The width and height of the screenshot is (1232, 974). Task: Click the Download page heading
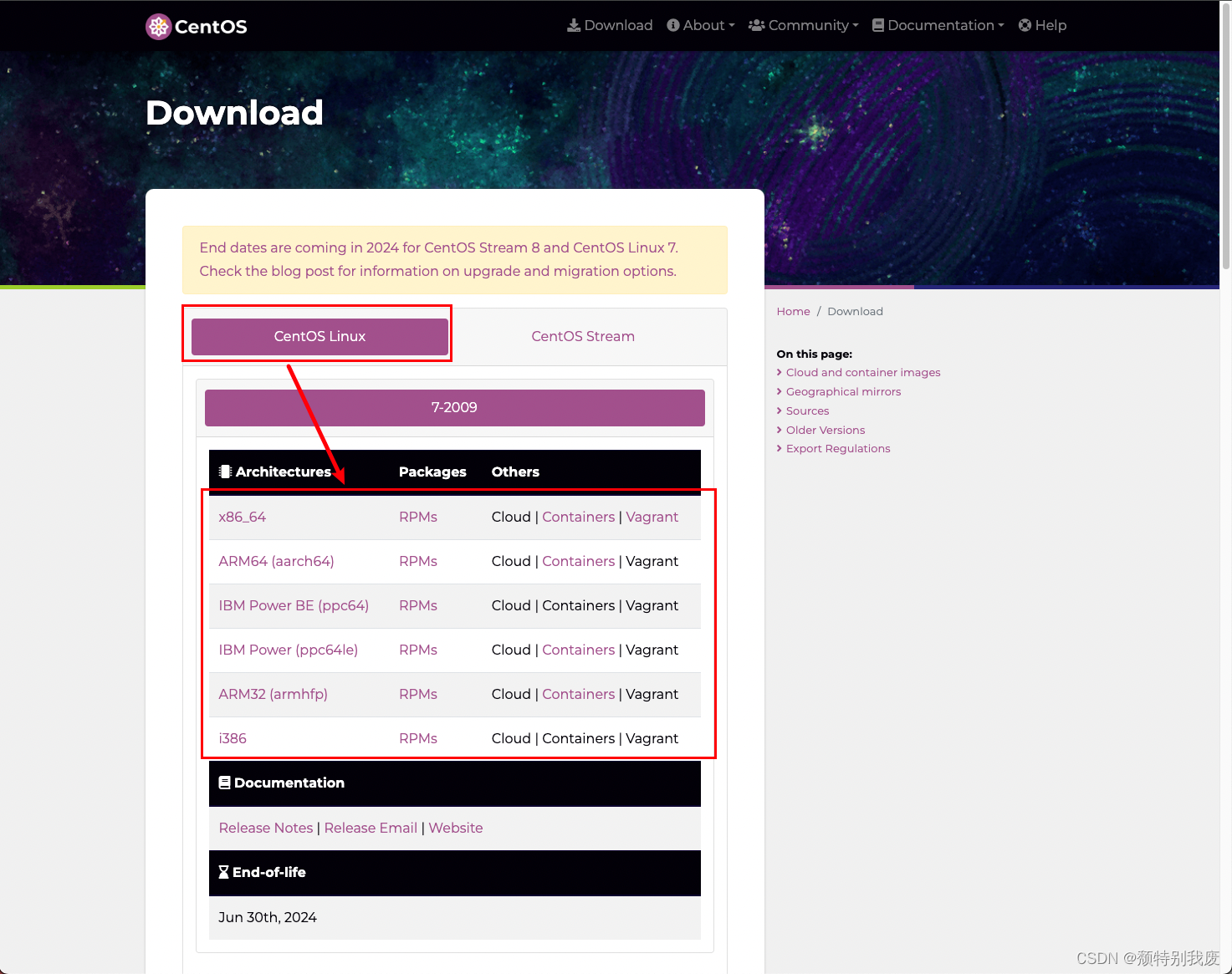click(234, 113)
